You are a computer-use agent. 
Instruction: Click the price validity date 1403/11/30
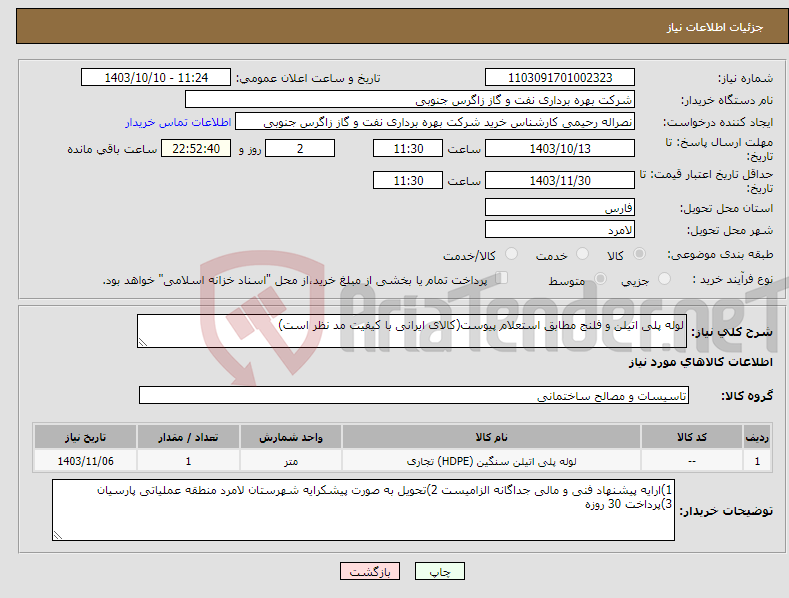click(x=560, y=180)
